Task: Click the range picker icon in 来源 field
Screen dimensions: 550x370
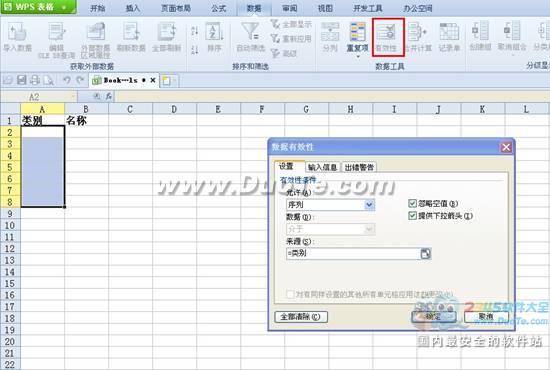Action: coord(425,253)
